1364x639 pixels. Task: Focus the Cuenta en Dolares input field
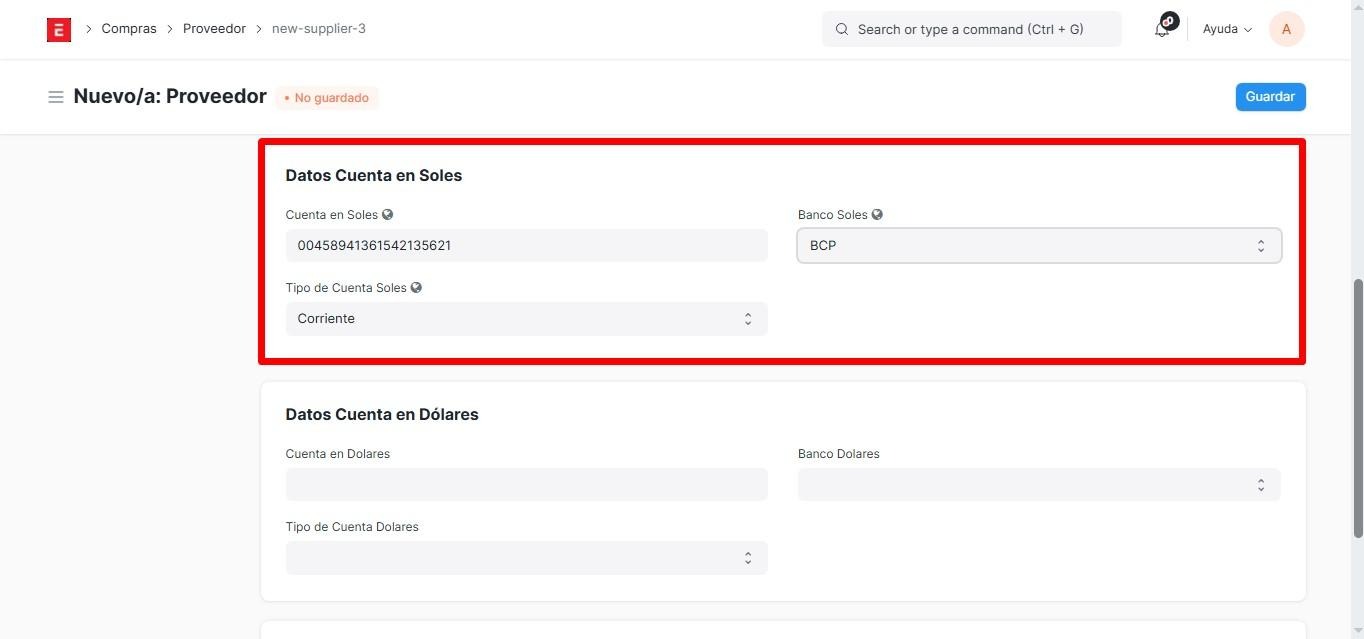(526, 485)
